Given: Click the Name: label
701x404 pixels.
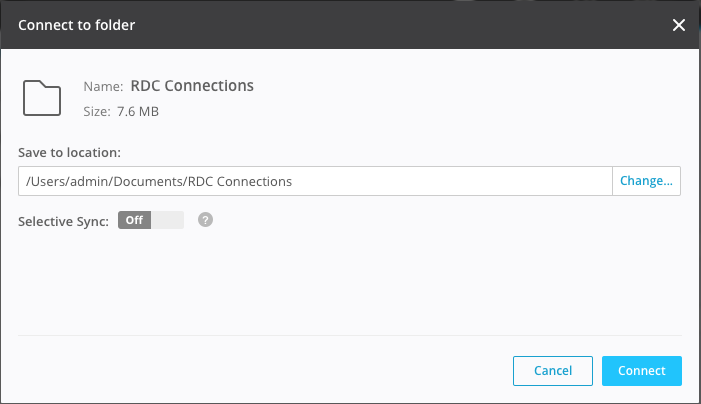Looking at the screenshot, I should click(103, 86).
